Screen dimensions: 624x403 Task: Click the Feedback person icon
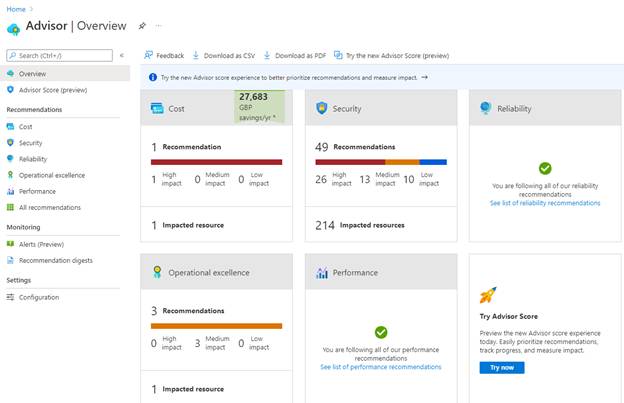pyautogui.click(x=148, y=55)
